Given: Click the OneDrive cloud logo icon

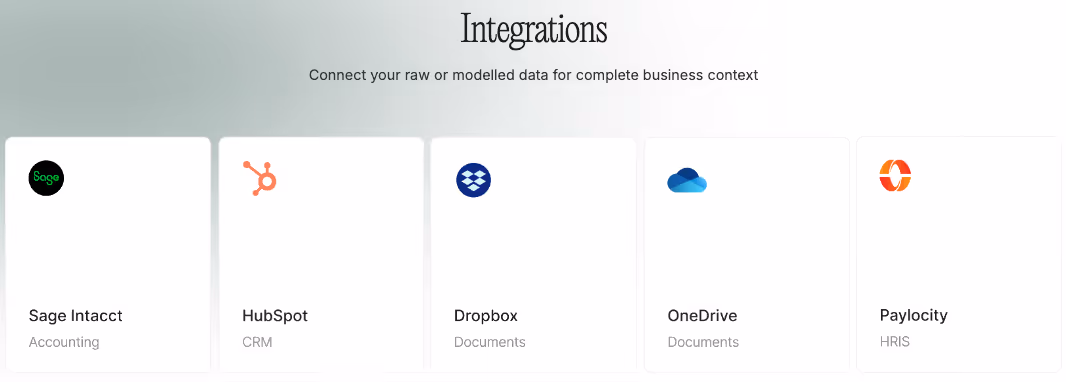Looking at the screenshot, I should (687, 180).
